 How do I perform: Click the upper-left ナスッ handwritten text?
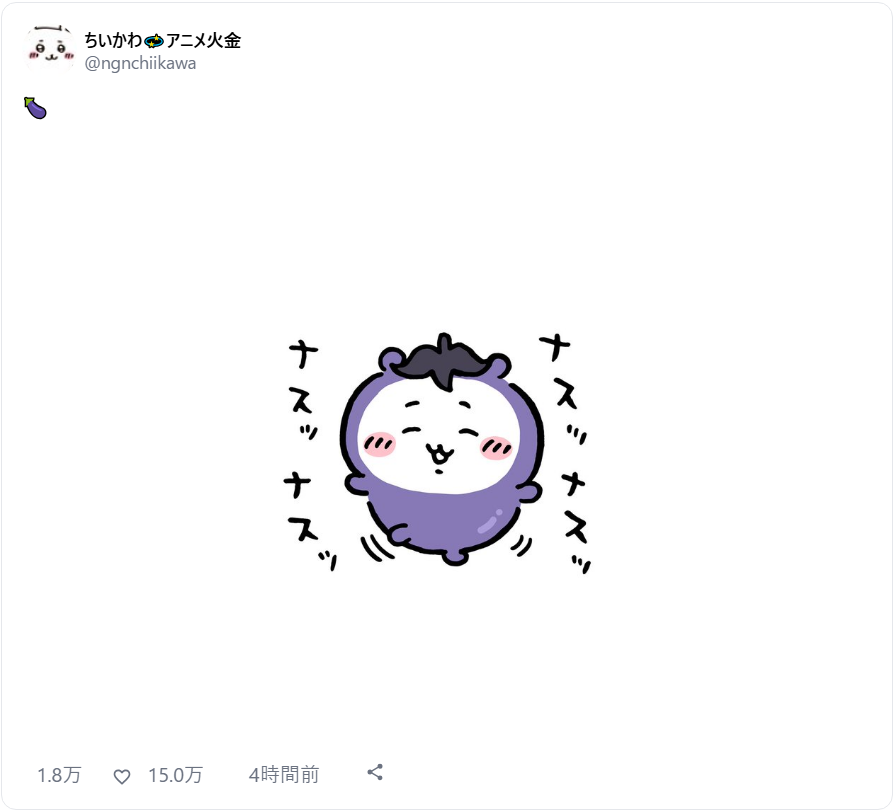[x=303, y=391]
